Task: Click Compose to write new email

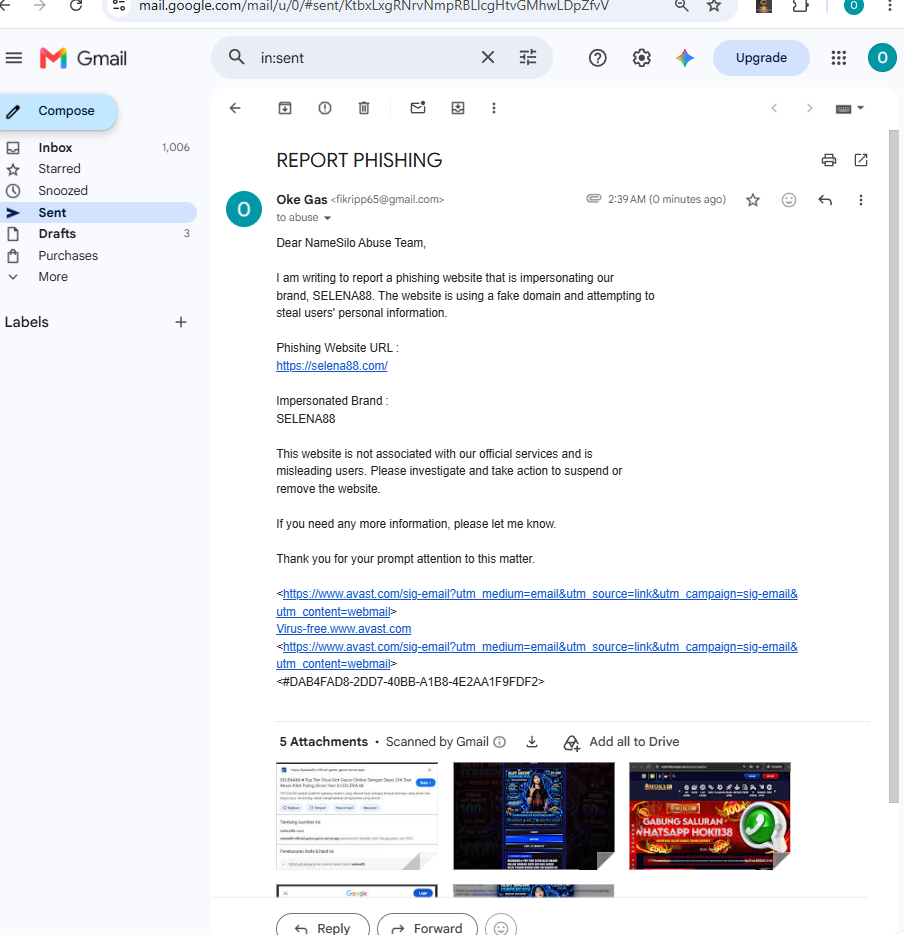Action: click(58, 111)
